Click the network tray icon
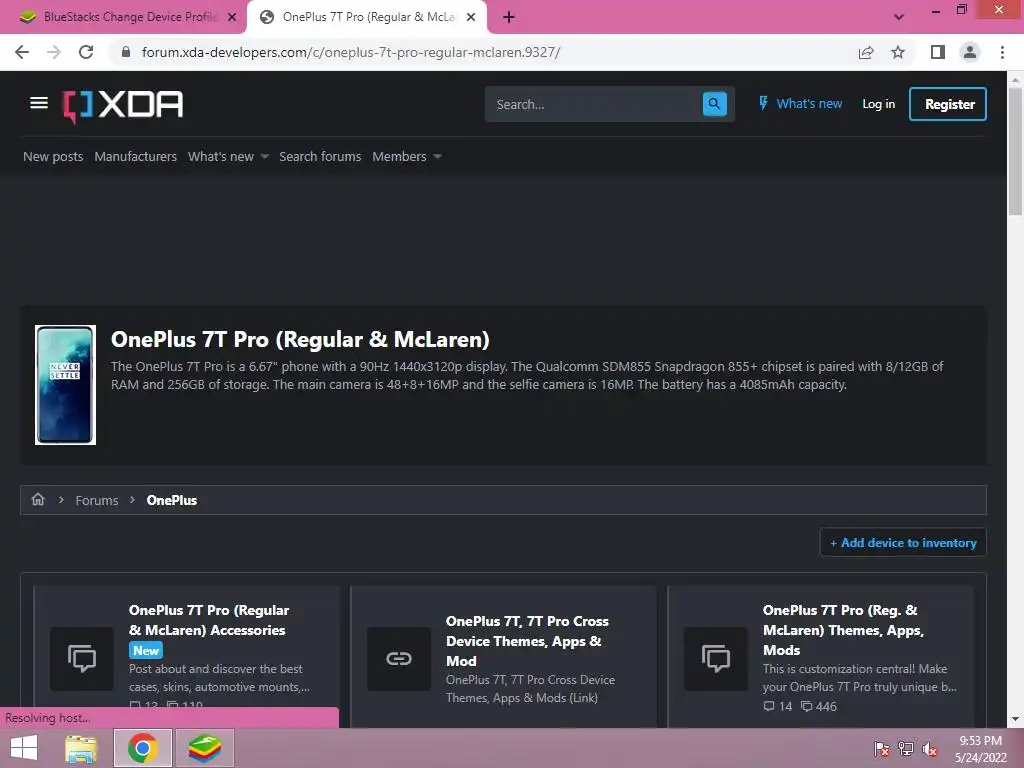 [x=906, y=748]
